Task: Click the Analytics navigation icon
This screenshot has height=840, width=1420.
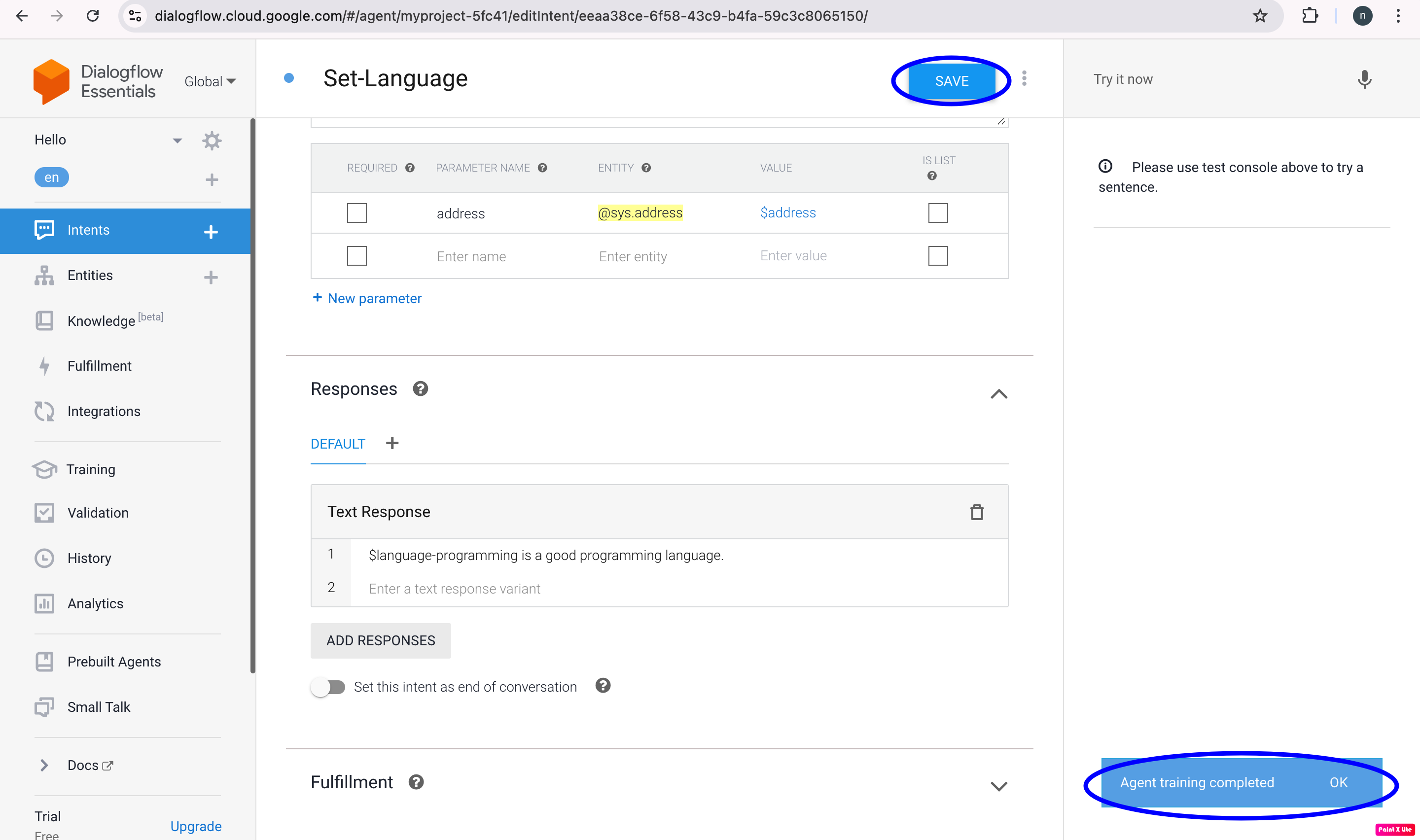Action: click(x=44, y=603)
